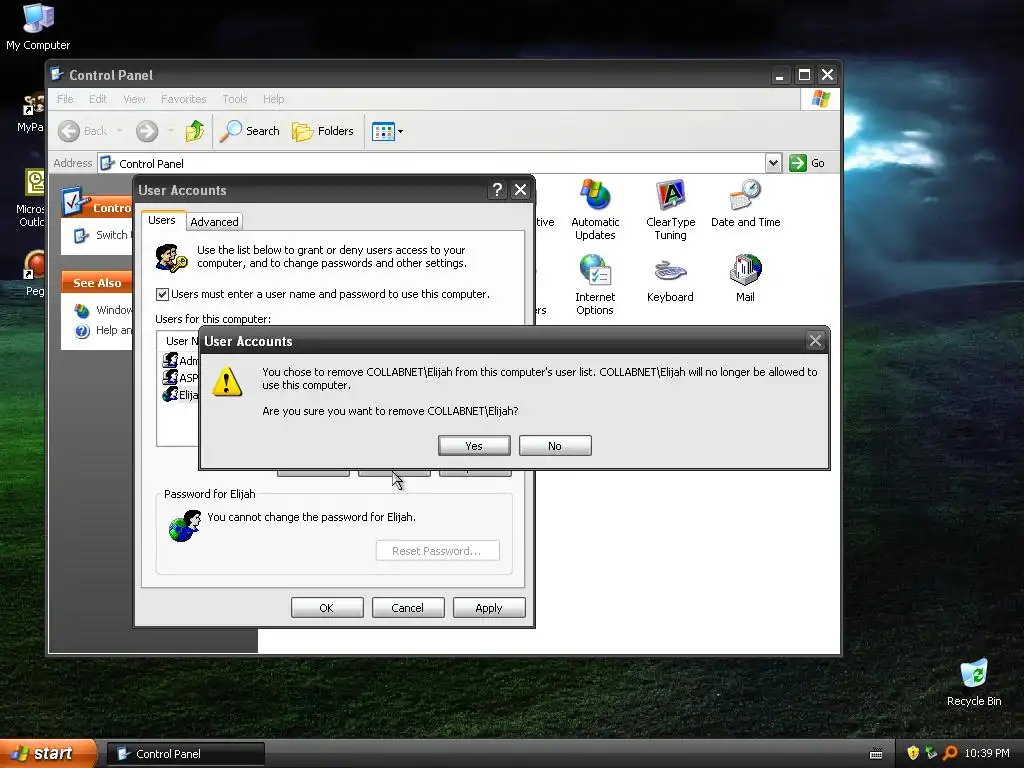Click the Control Panel address field
This screenshot has width=1024, height=768.
click(431, 163)
